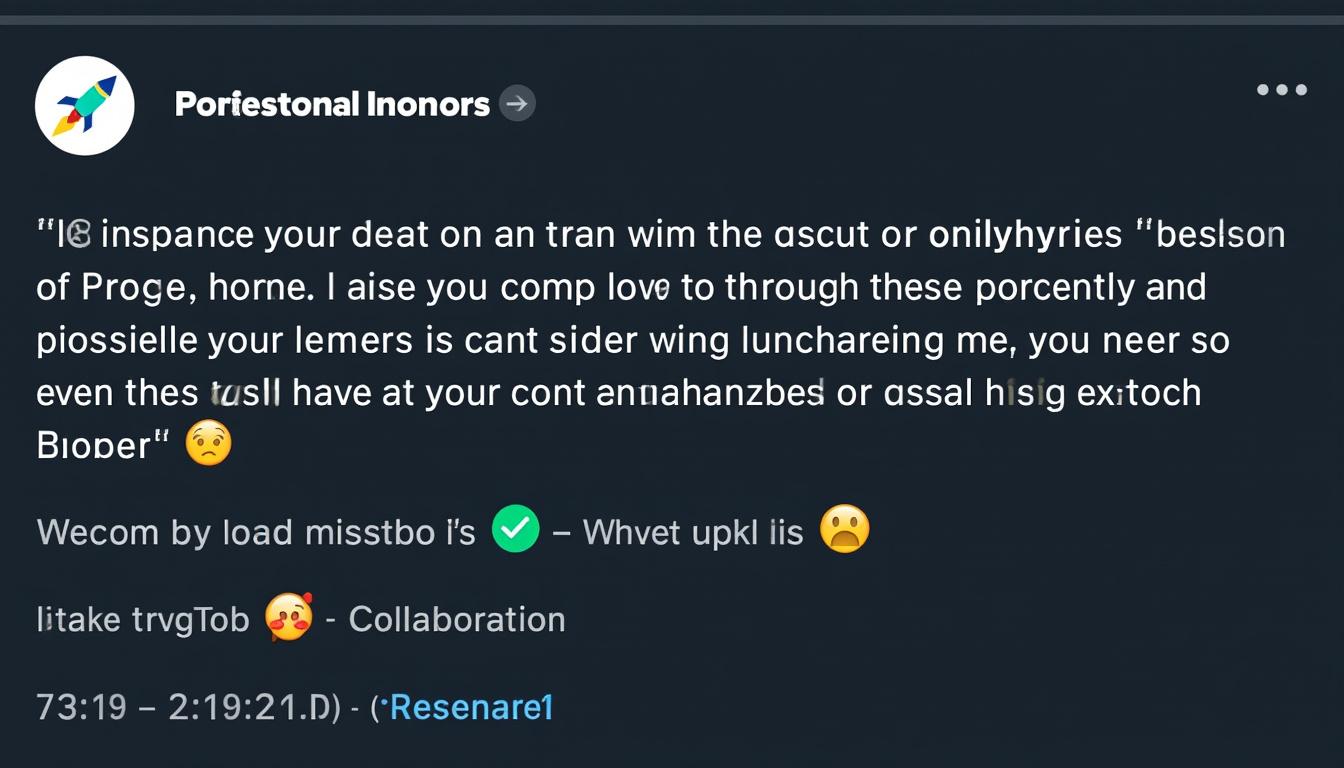Click the post line starting "even thes"
Image resolution: width=1344 pixels, height=768 pixels.
point(618,392)
